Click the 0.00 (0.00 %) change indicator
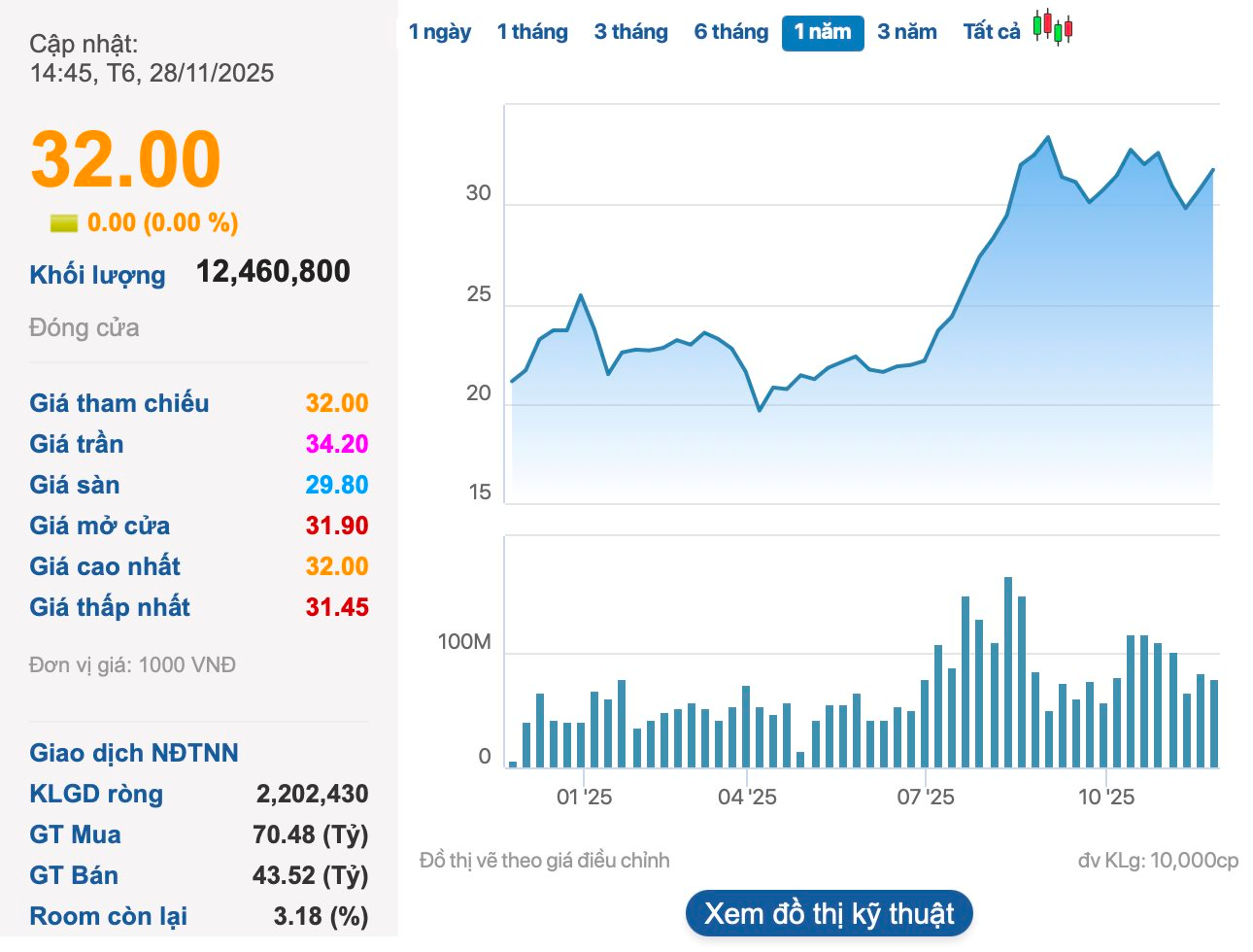 pyautogui.click(x=144, y=222)
